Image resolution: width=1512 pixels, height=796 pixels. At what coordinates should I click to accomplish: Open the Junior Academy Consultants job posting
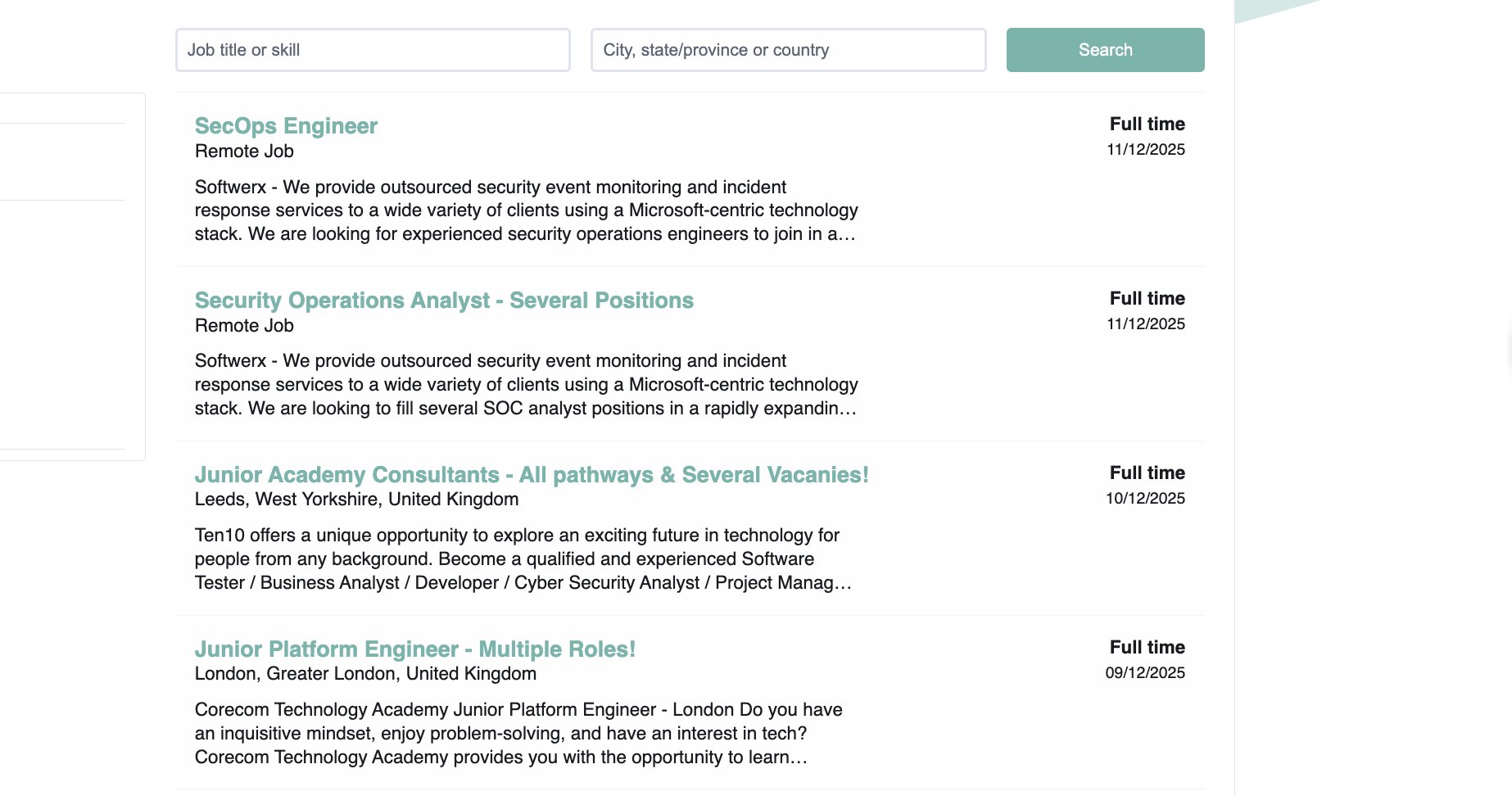point(531,475)
